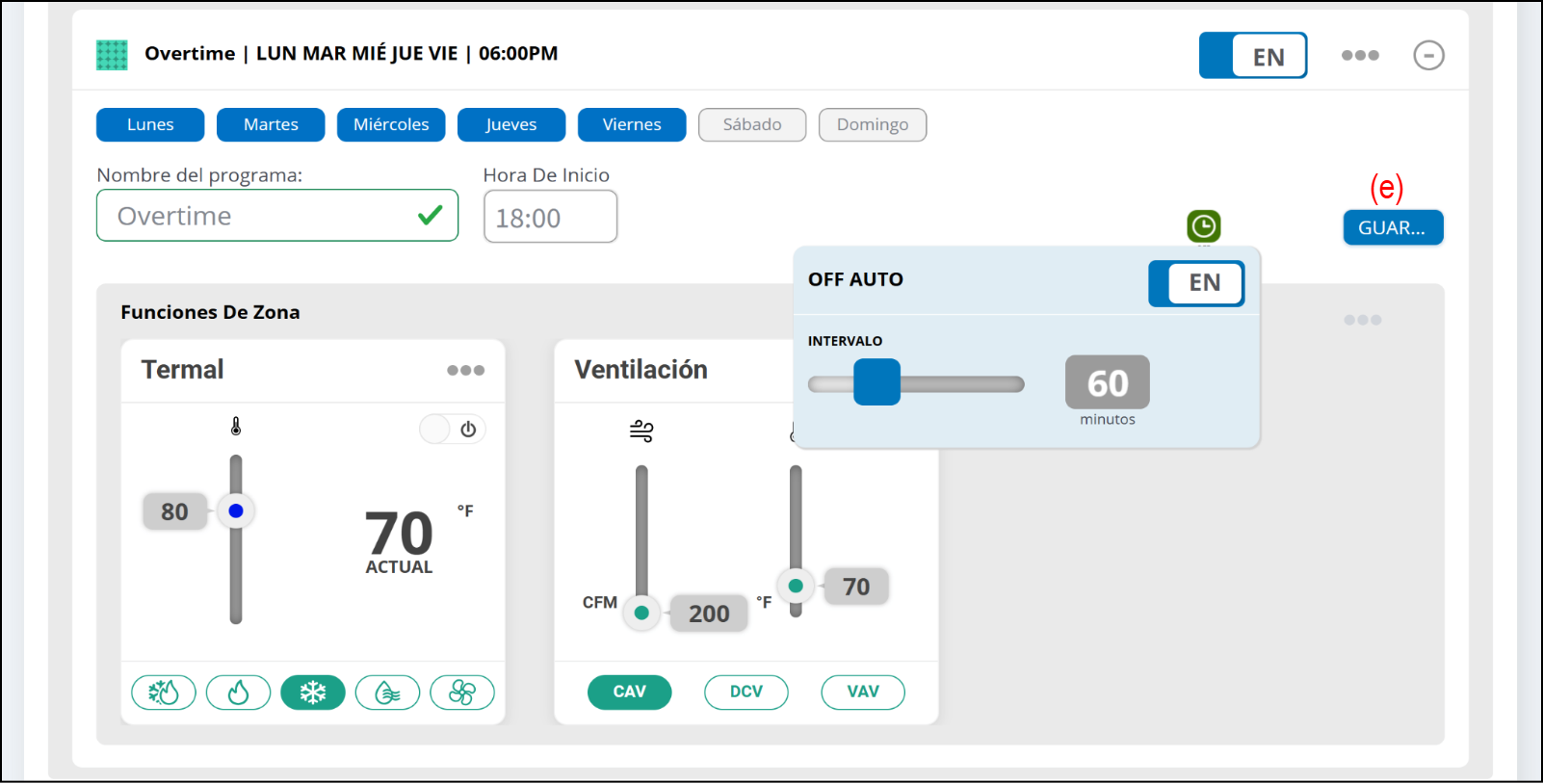Click the Hora De Inicio time field
Image resolution: width=1543 pixels, height=784 pixels.
[550, 218]
